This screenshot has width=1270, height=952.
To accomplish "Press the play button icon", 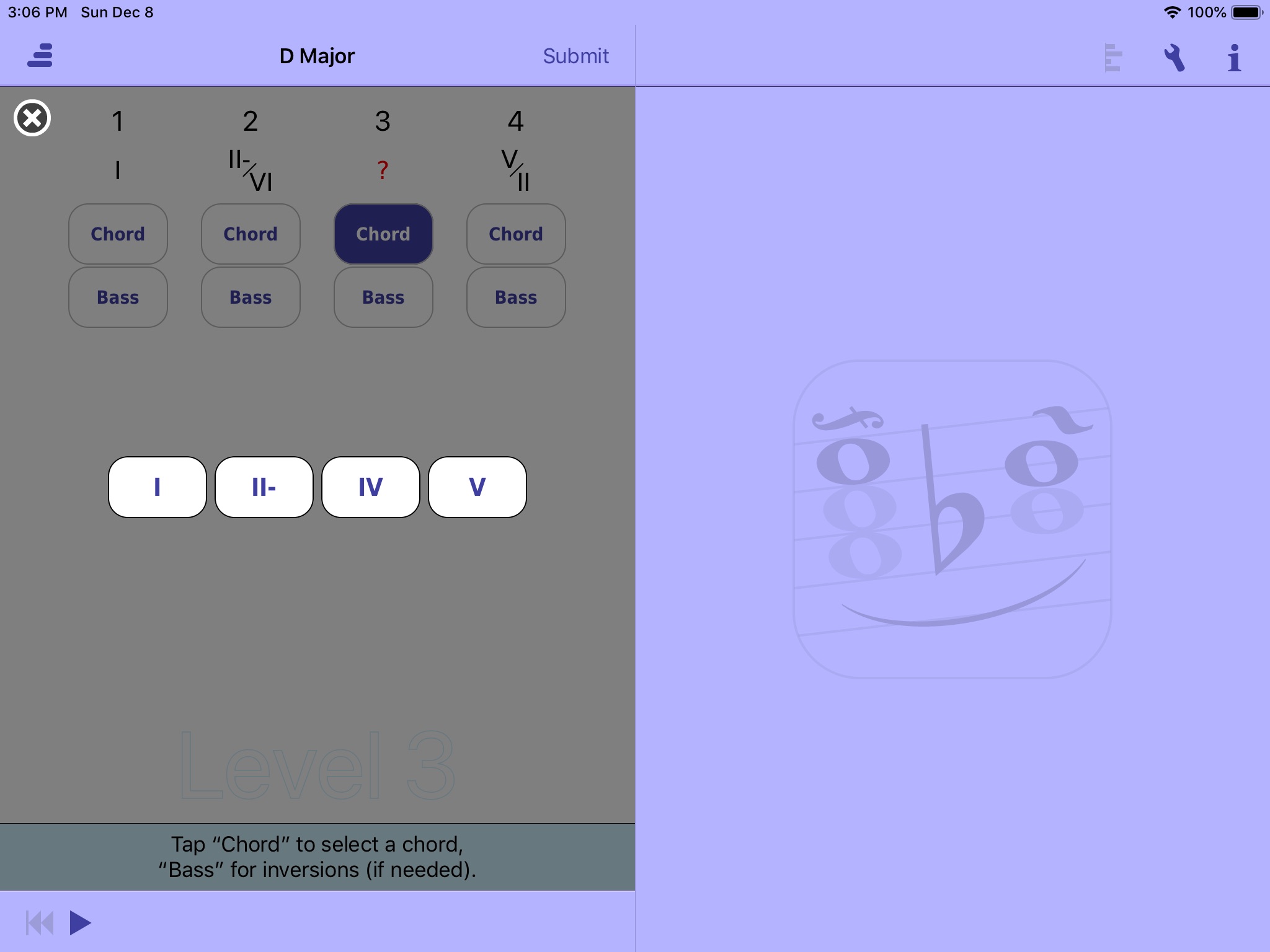I will pyautogui.click(x=79, y=922).
